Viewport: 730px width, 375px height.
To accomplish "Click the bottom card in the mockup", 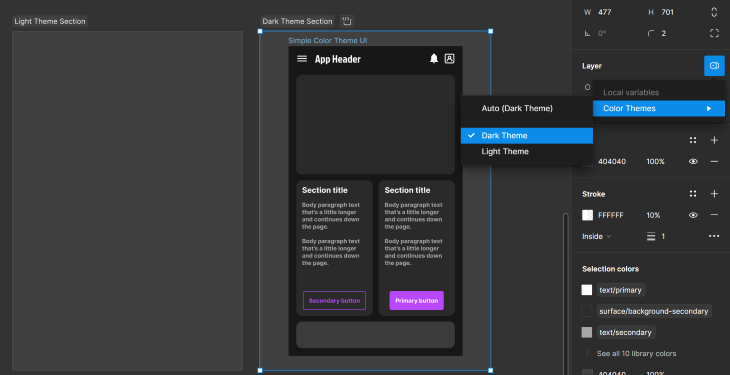I will (375, 334).
